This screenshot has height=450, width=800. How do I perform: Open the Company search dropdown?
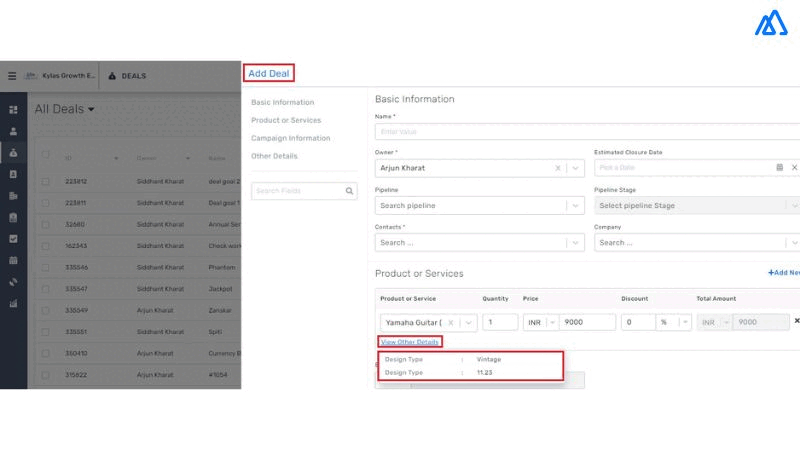coord(794,243)
